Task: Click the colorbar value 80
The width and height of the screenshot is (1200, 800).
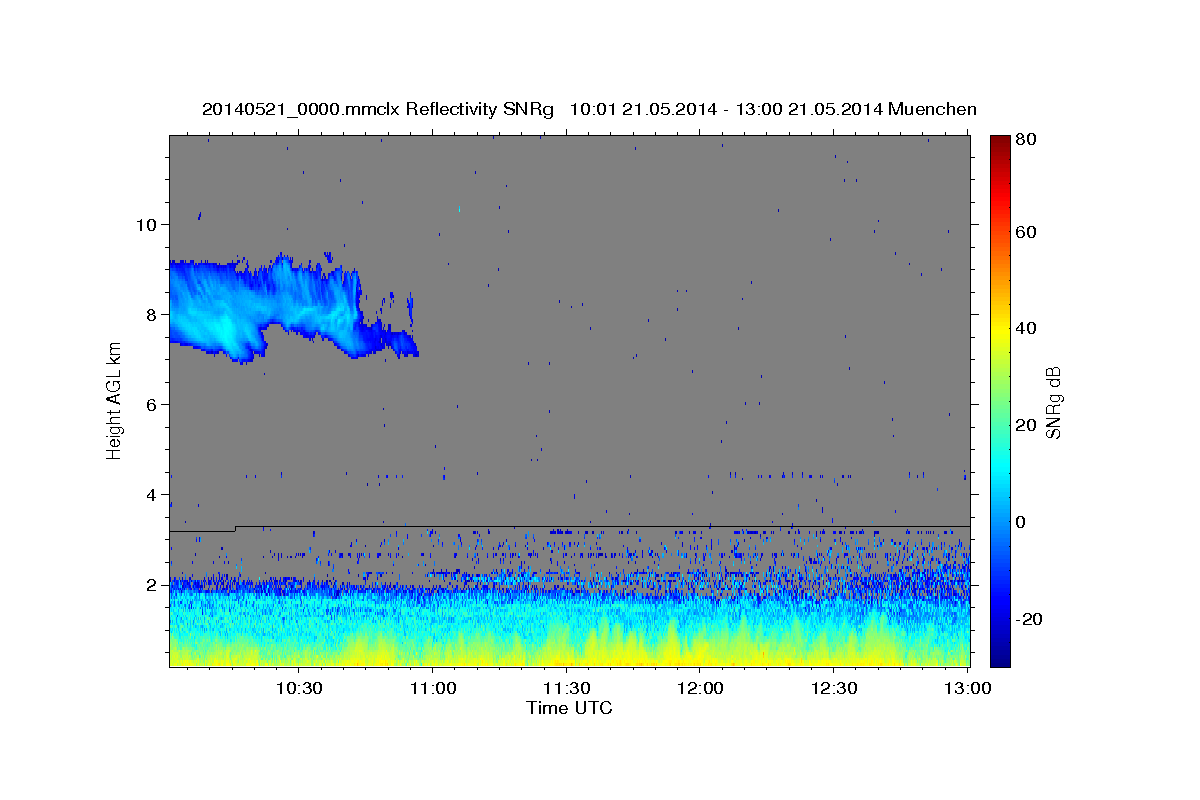Action: (x=1025, y=140)
